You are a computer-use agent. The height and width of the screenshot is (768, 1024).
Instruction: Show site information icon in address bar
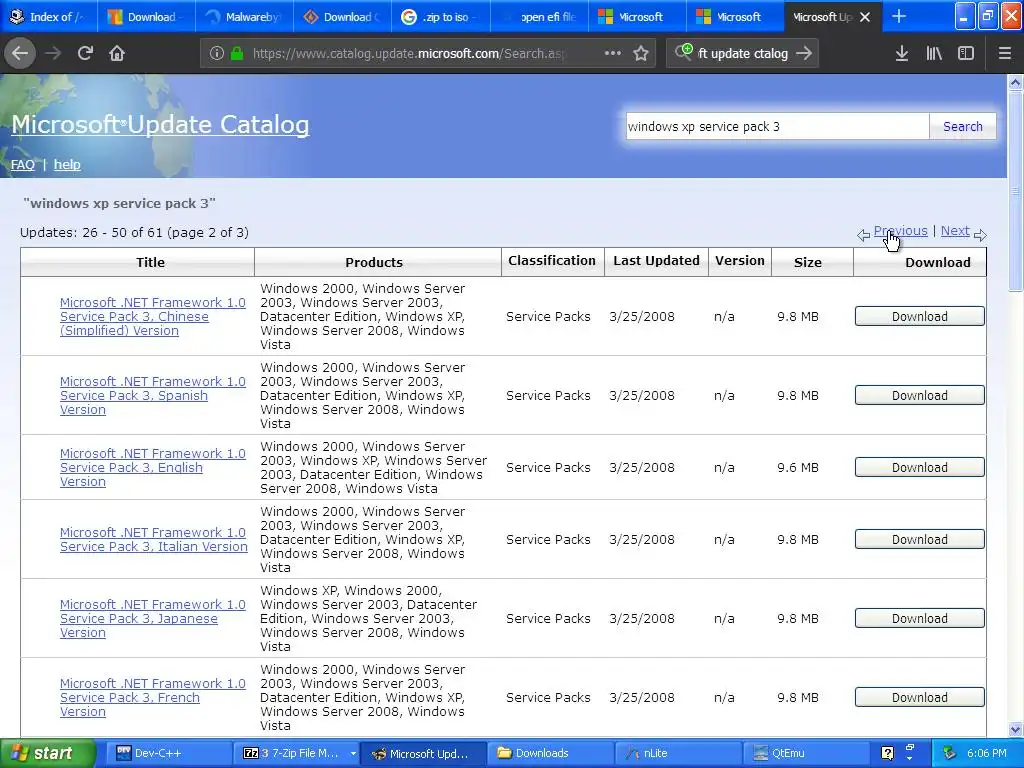[216, 54]
